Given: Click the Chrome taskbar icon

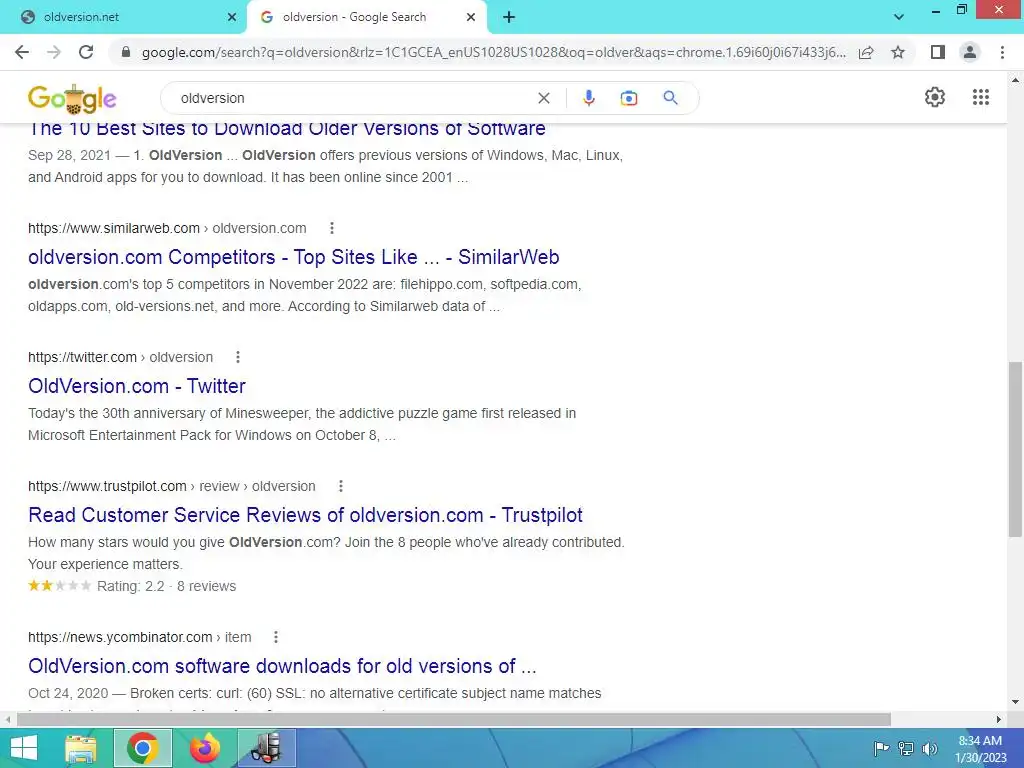Looking at the screenshot, I should (x=142, y=748).
